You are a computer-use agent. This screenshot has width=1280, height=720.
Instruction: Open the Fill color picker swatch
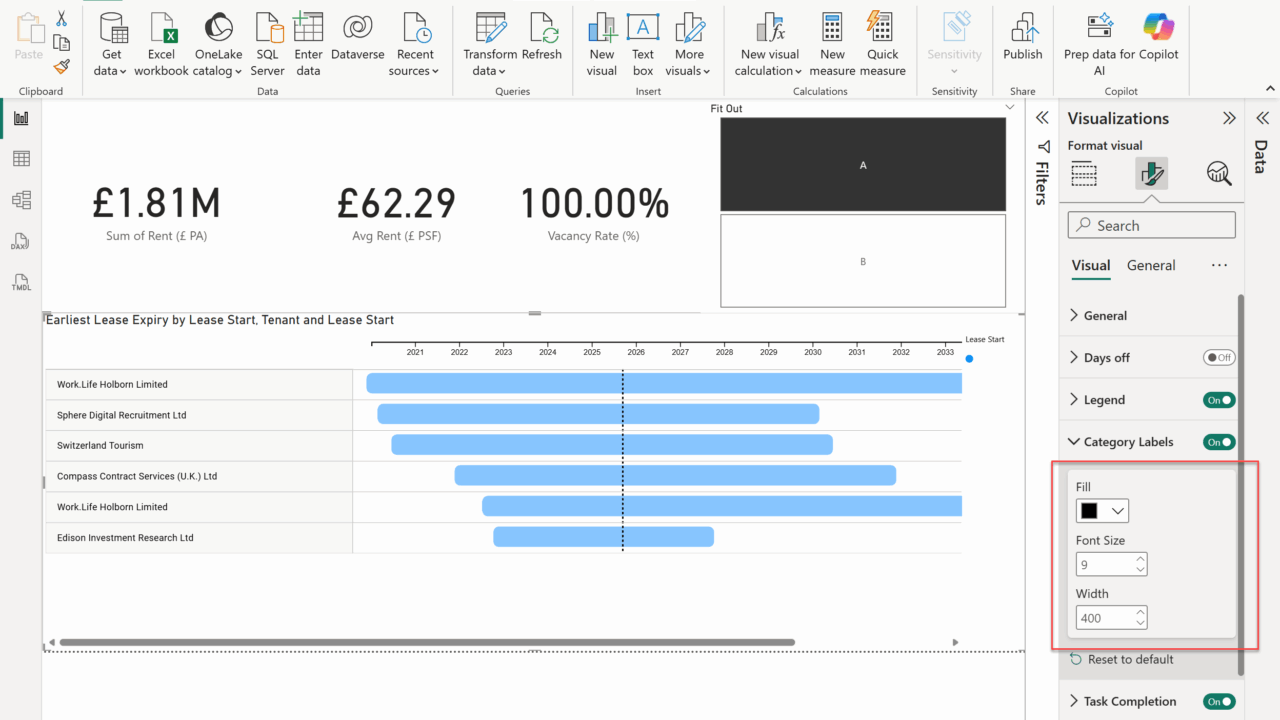[1102, 511]
